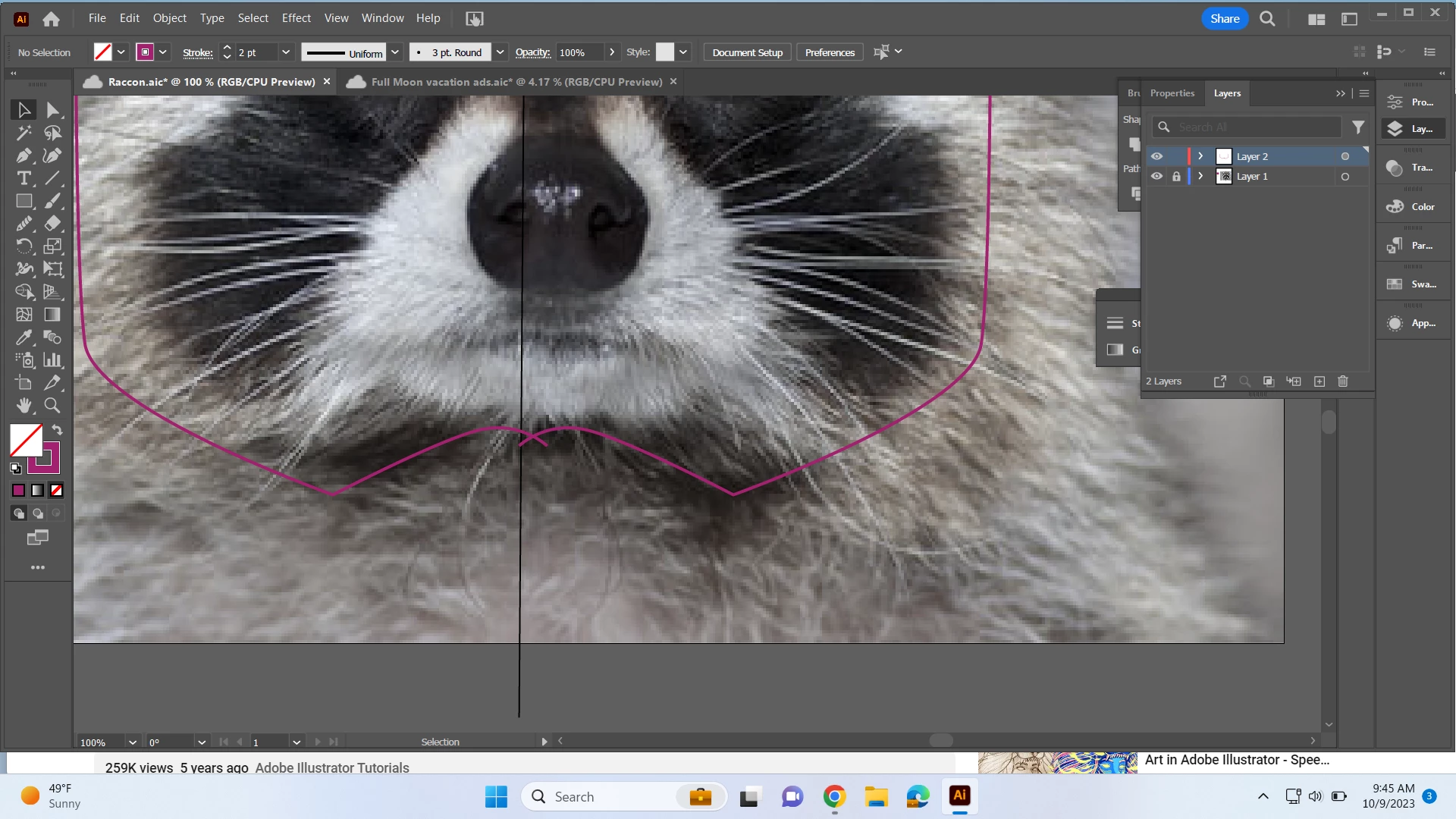Viewport: 1456px width, 819px height.
Task: Click the magenta stroke color swatch
Action: 145,52
